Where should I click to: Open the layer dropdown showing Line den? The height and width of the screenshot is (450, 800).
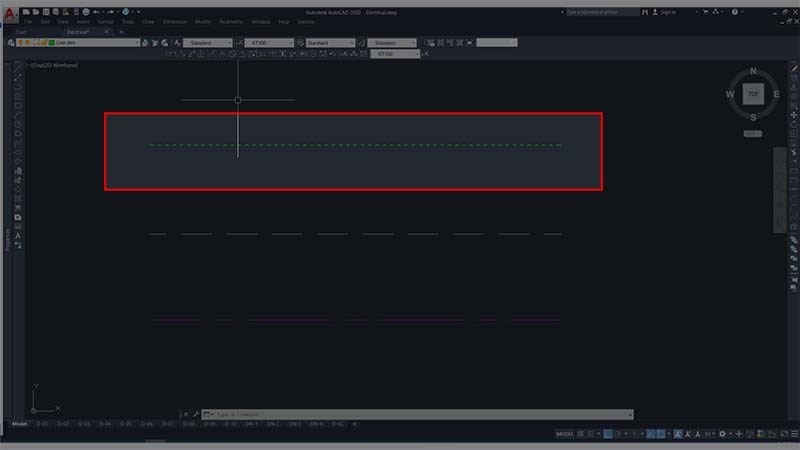click(x=79, y=43)
